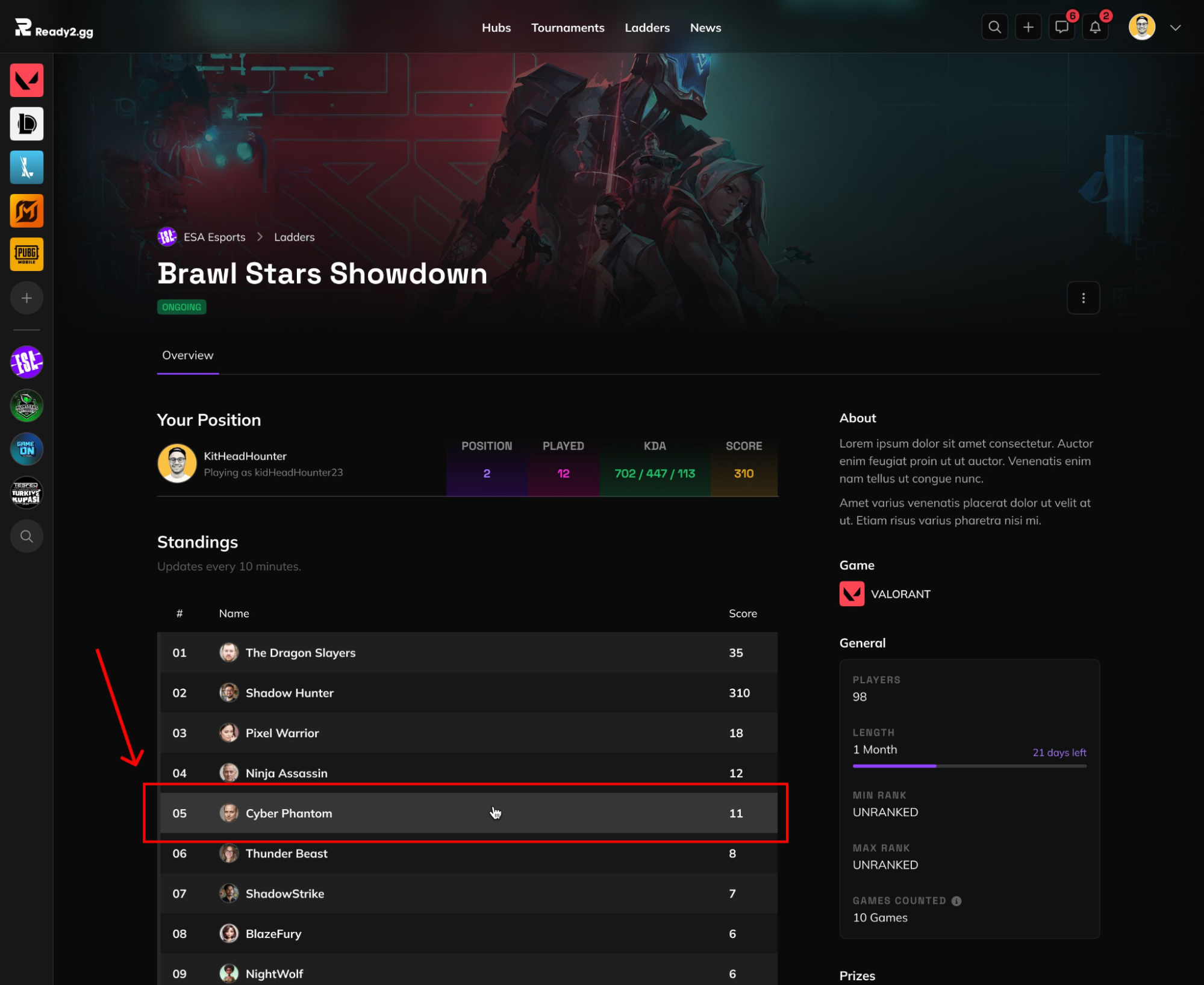Open the PUBG Mobile sidebar icon

click(x=27, y=254)
